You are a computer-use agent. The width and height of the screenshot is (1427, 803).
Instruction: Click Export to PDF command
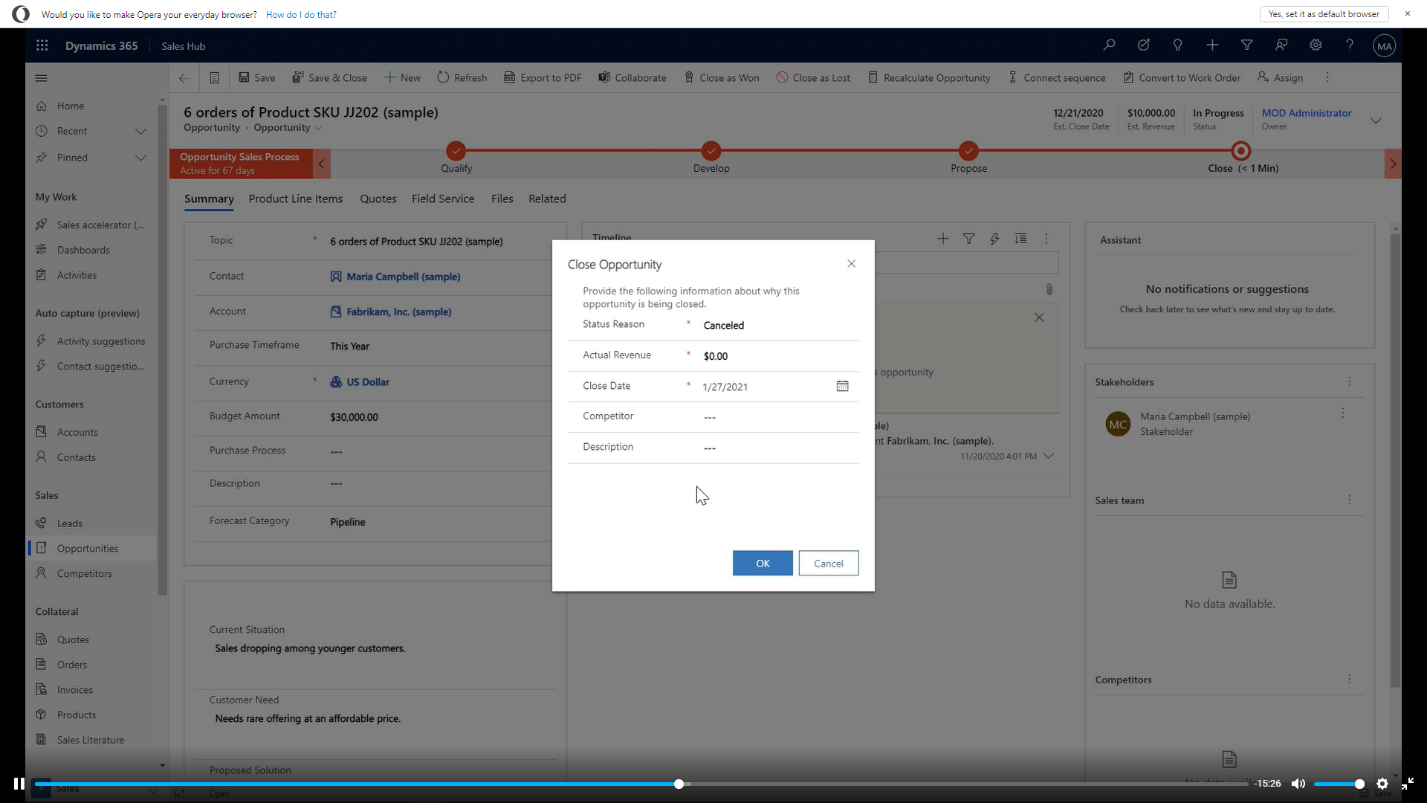coord(542,78)
